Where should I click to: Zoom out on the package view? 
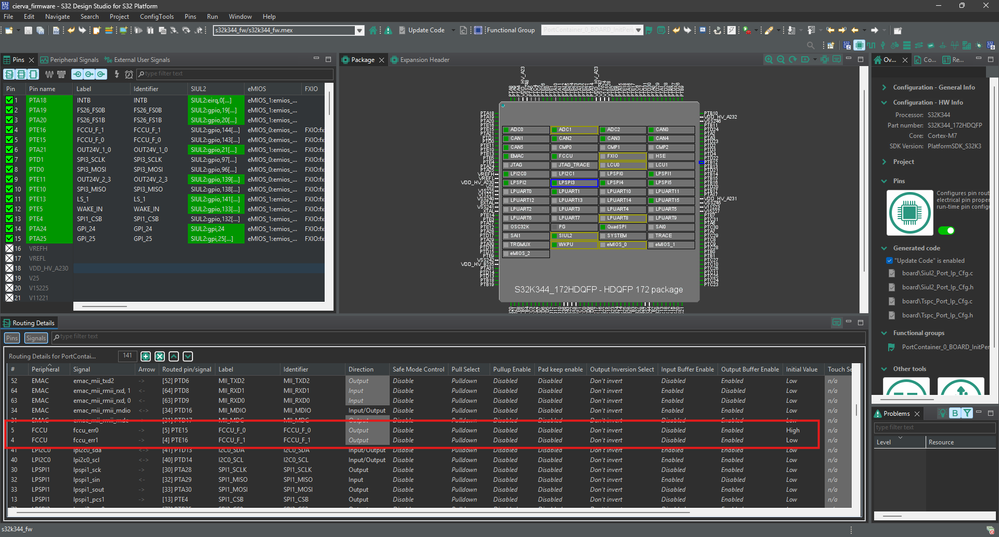tap(781, 60)
